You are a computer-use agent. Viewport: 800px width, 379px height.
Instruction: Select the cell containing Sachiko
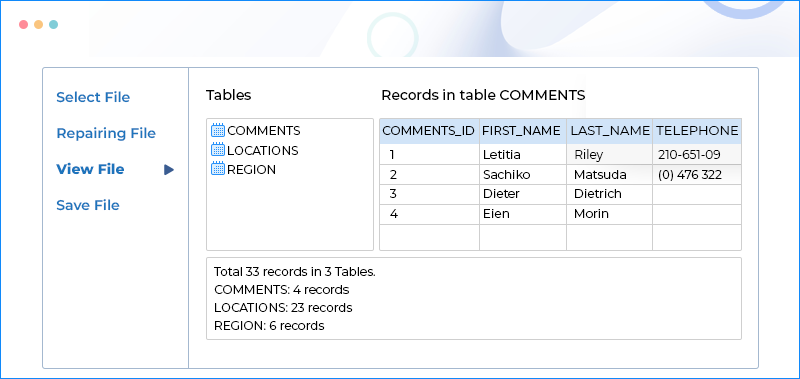coord(523,174)
